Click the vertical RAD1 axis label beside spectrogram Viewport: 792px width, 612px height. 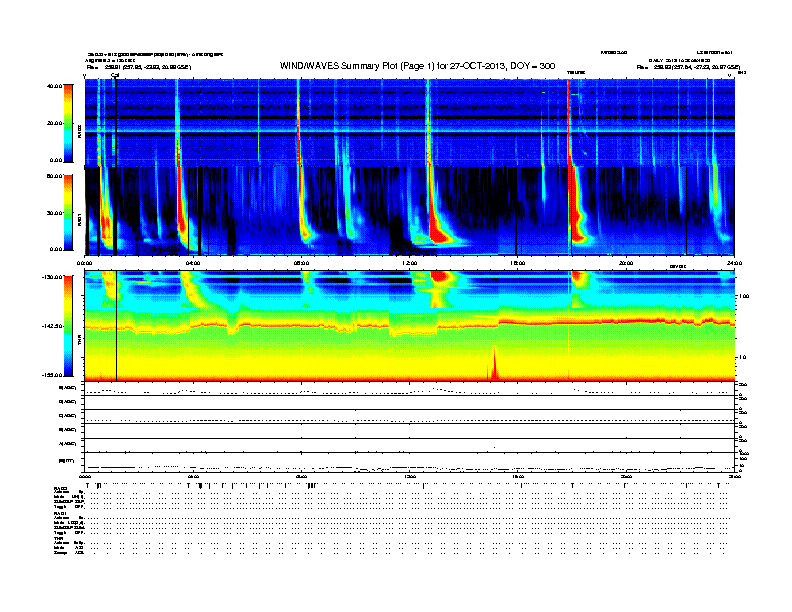(x=79, y=219)
